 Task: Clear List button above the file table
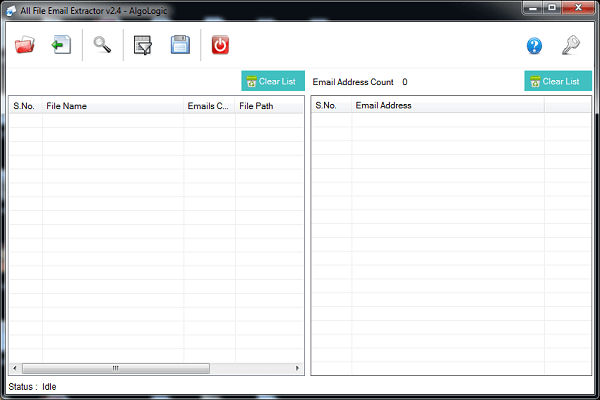click(273, 81)
